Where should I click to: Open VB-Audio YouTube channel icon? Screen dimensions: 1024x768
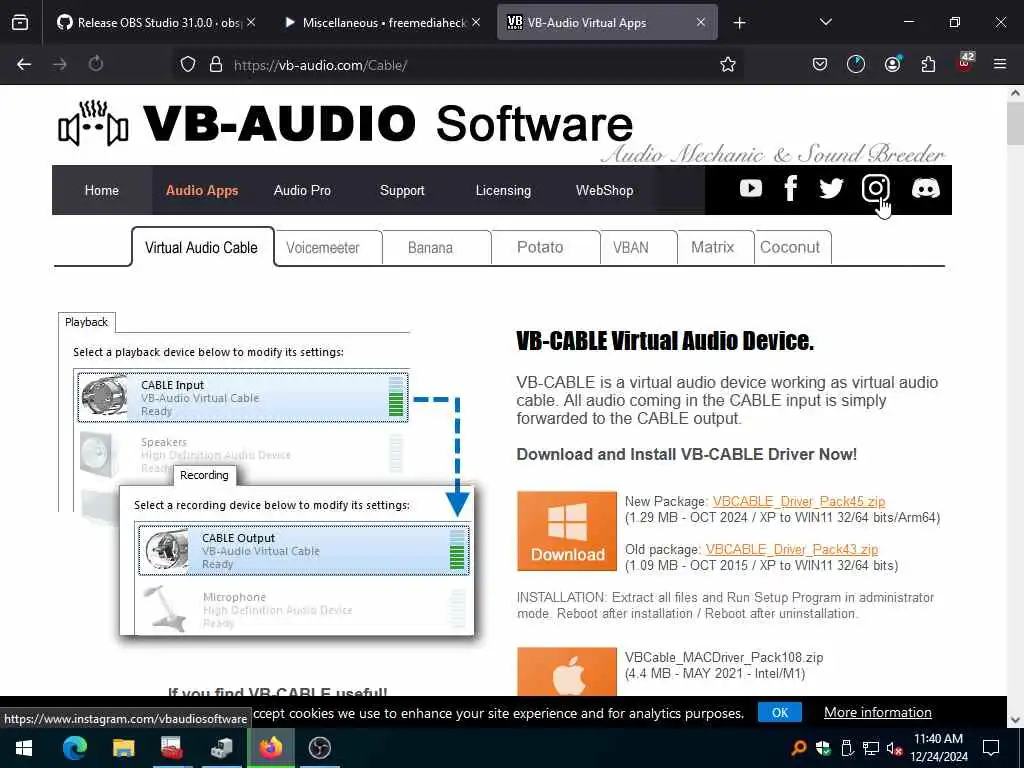[x=750, y=189]
